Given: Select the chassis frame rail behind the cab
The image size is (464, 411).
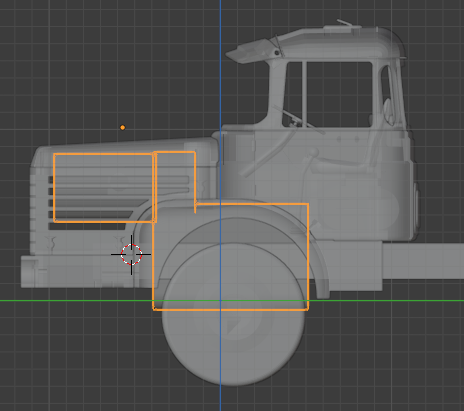Looking at the screenshot, I should [423, 261].
